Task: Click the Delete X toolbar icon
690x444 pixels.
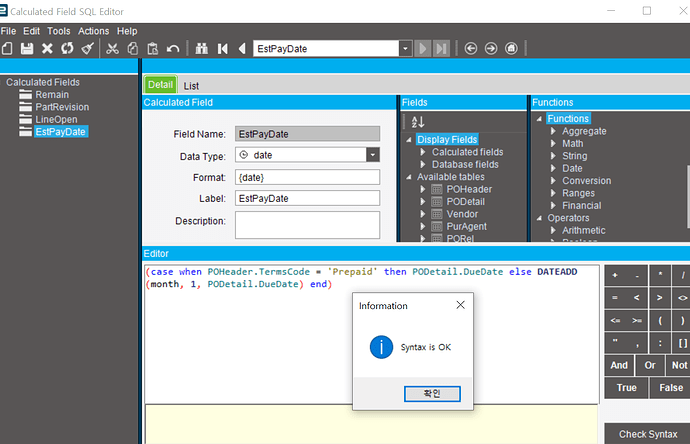Action: point(46,48)
